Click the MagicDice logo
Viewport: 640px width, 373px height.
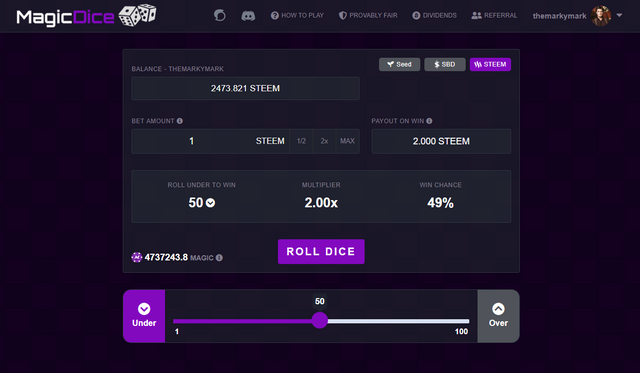[86, 16]
